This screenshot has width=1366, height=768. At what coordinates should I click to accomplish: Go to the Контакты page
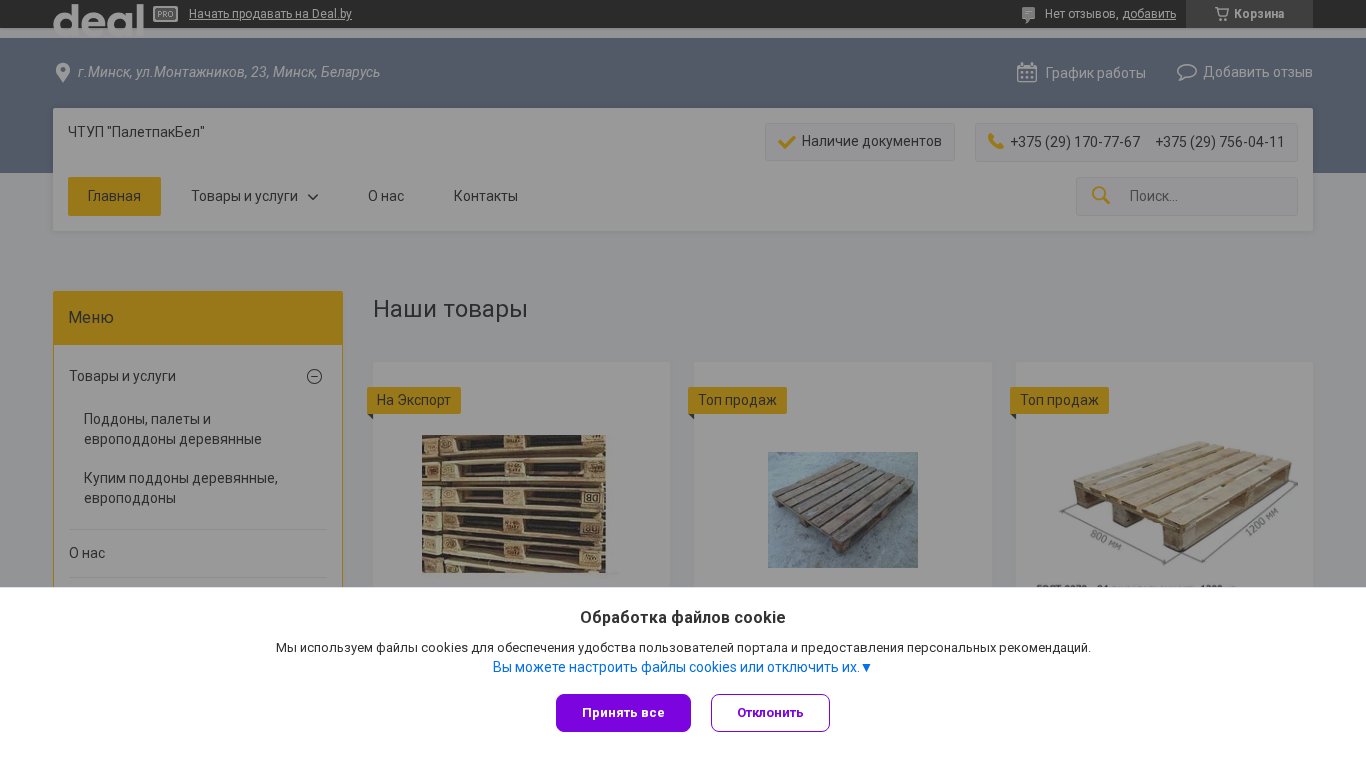pos(485,196)
